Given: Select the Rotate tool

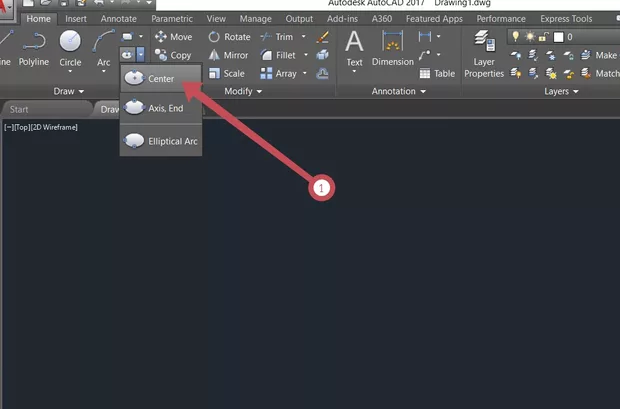Looking at the screenshot, I should [x=229, y=37].
